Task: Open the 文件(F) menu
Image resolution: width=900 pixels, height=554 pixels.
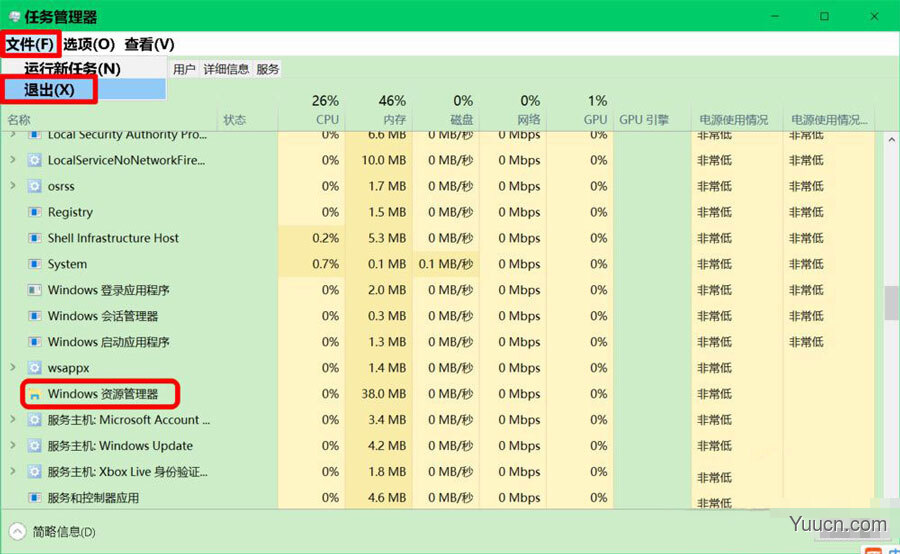Action: [x=30, y=44]
